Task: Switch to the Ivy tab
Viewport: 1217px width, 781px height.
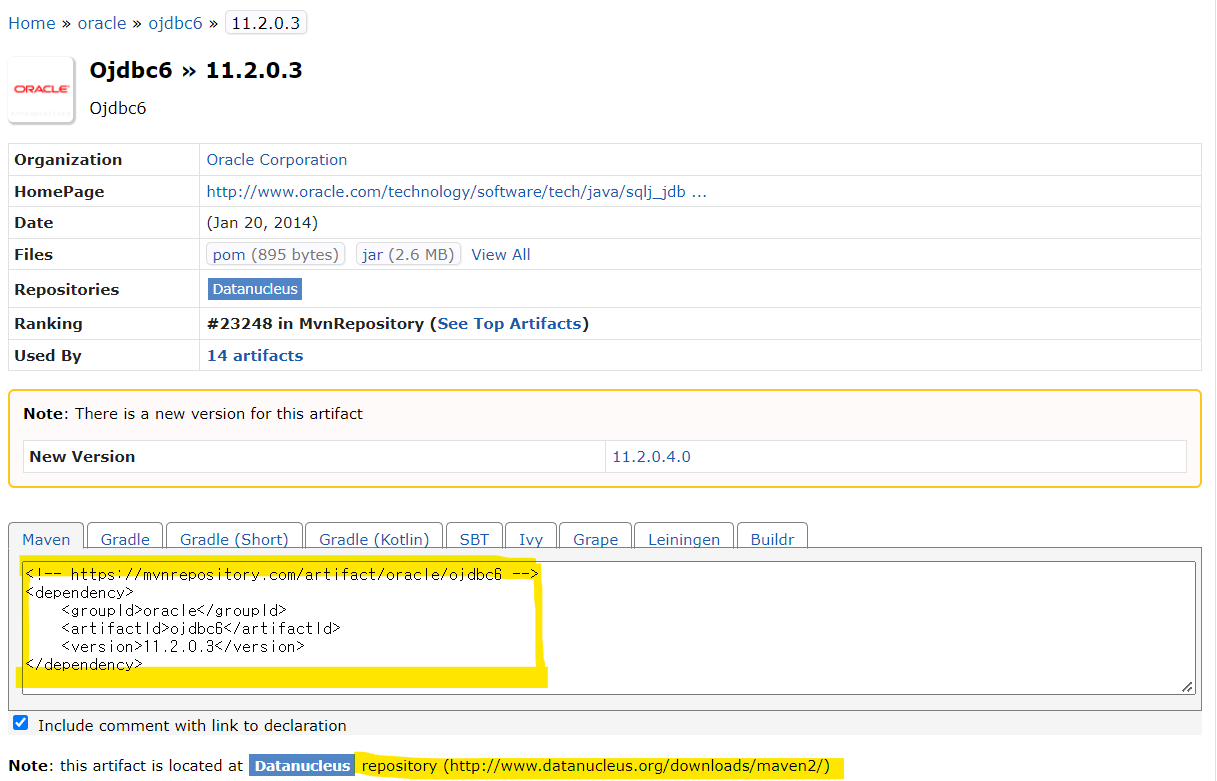Action: [531, 539]
